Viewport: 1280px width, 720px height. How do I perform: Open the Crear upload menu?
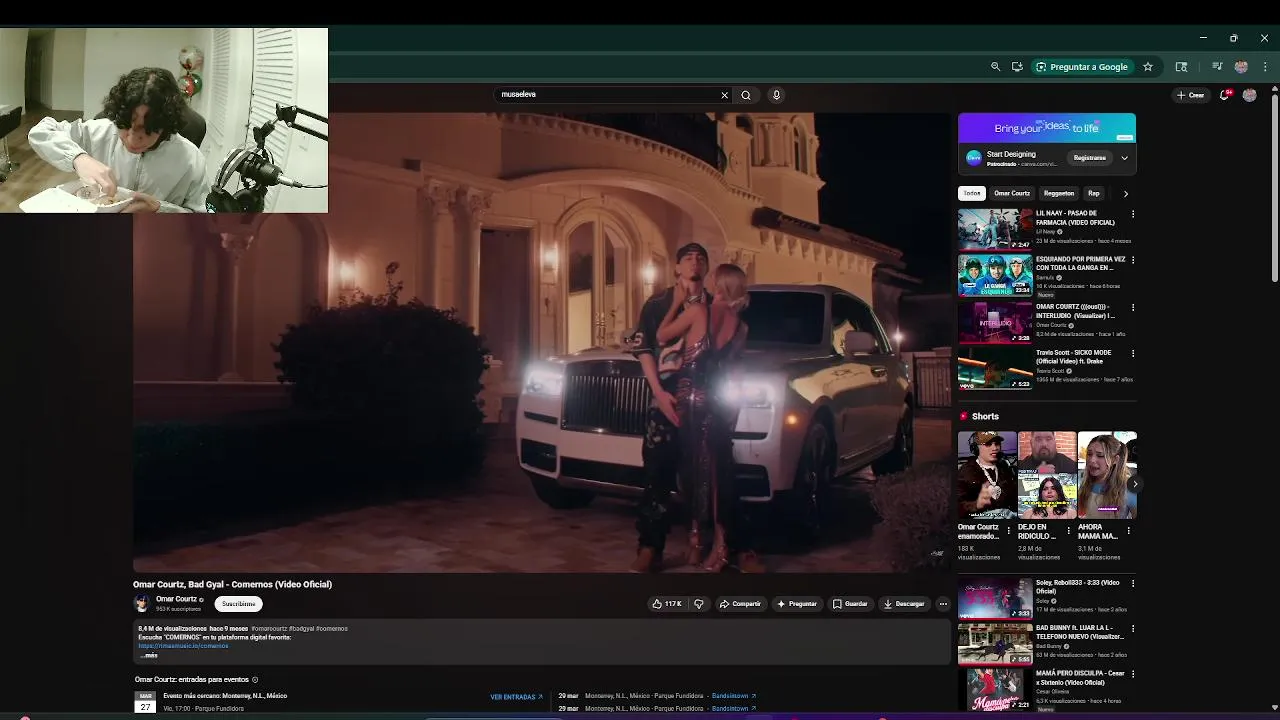pyautogui.click(x=1190, y=95)
